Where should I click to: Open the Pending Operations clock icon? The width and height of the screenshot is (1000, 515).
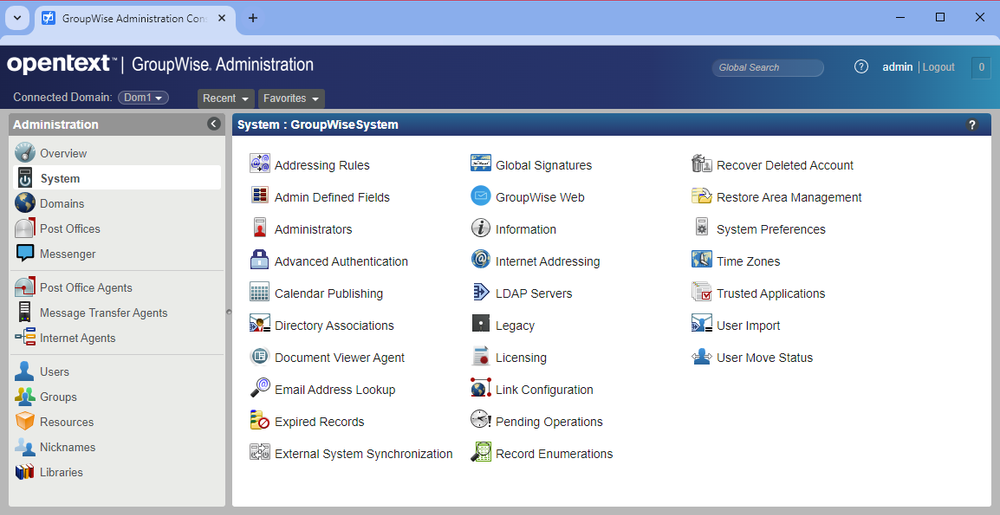coord(481,420)
